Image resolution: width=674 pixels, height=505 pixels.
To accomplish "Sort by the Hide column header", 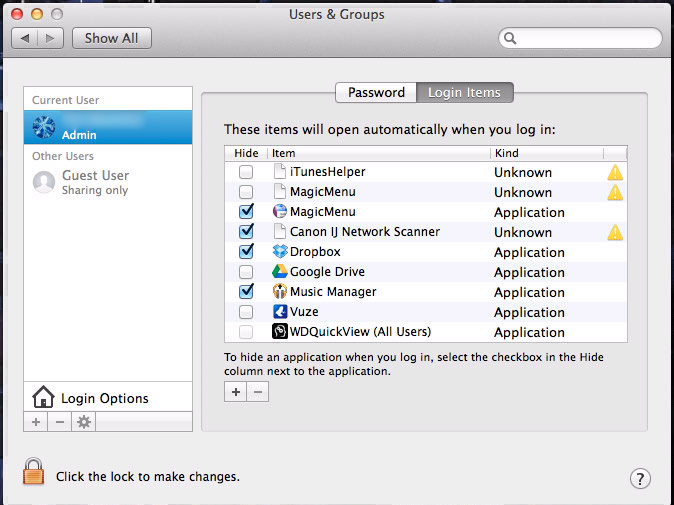I will coord(246,153).
